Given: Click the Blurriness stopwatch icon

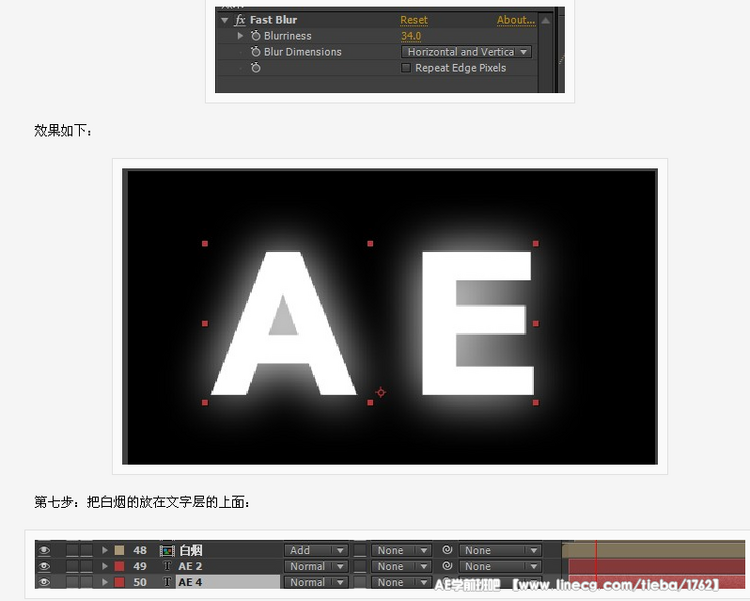Looking at the screenshot, I should tap(256, 36).
